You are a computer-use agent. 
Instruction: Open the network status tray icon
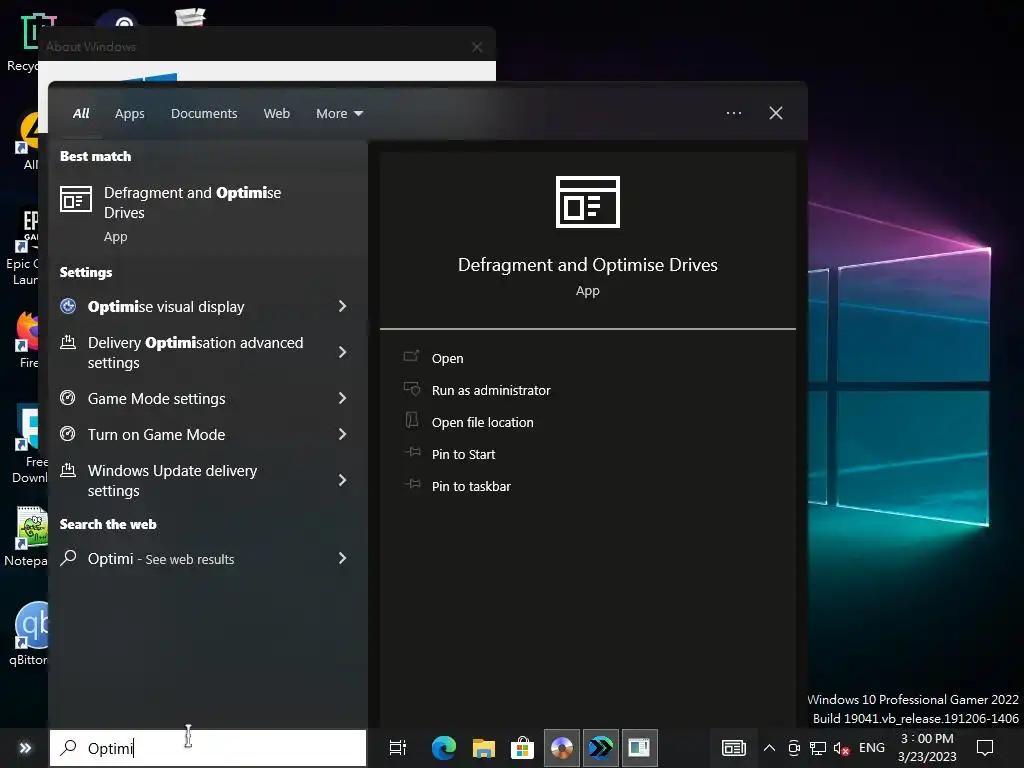818,748
